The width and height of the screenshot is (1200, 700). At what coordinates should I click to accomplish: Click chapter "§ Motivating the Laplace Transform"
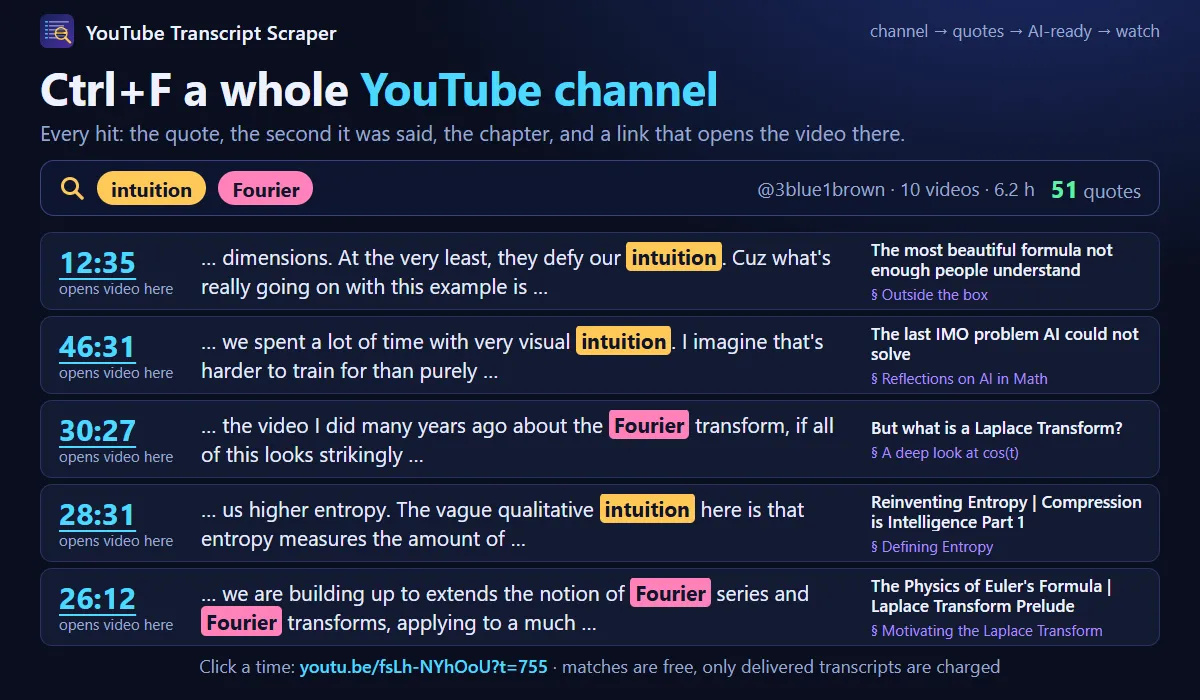986,631
